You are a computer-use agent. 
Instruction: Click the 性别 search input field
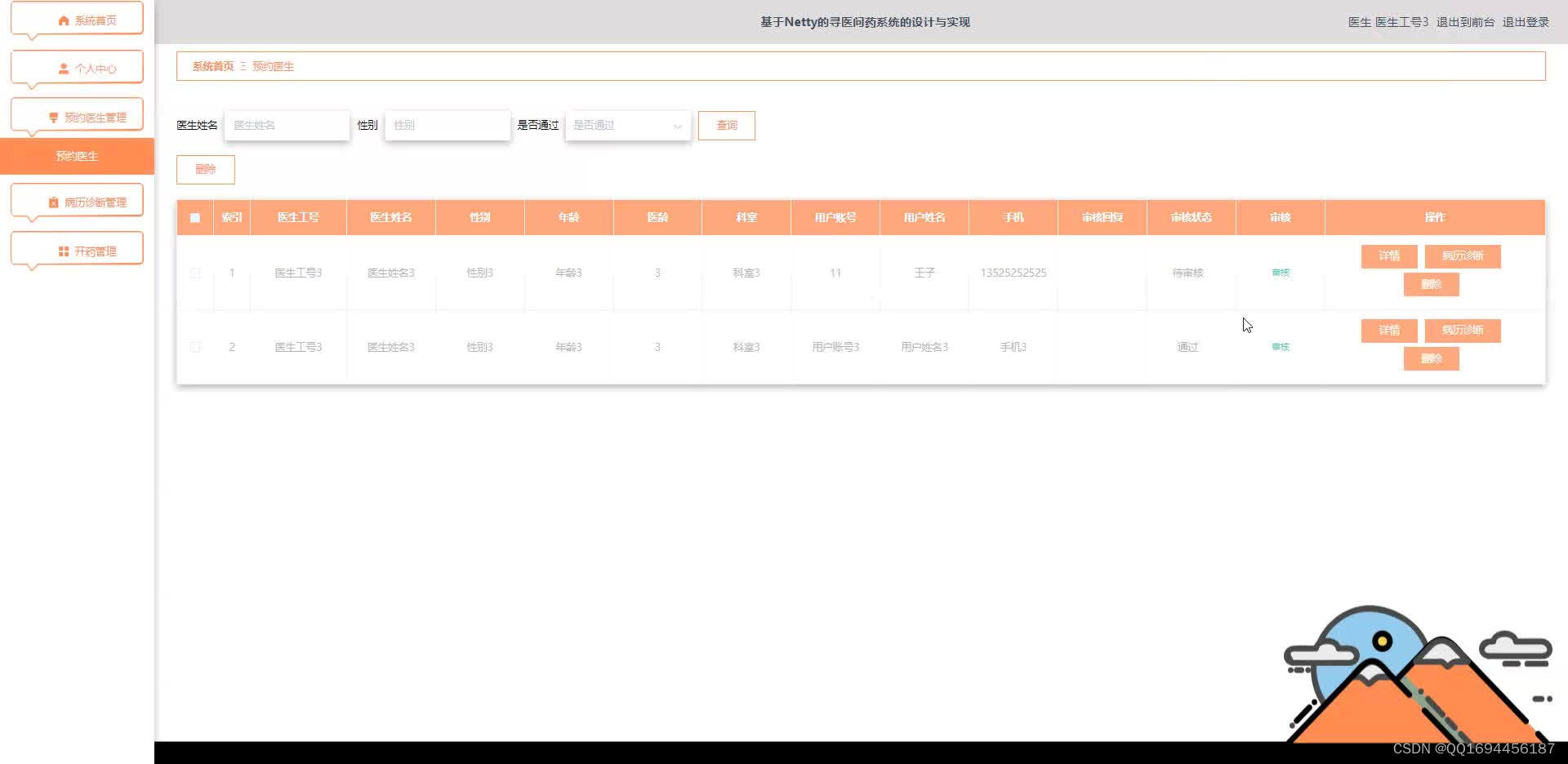pyautogui.click(x=448, y=126)
